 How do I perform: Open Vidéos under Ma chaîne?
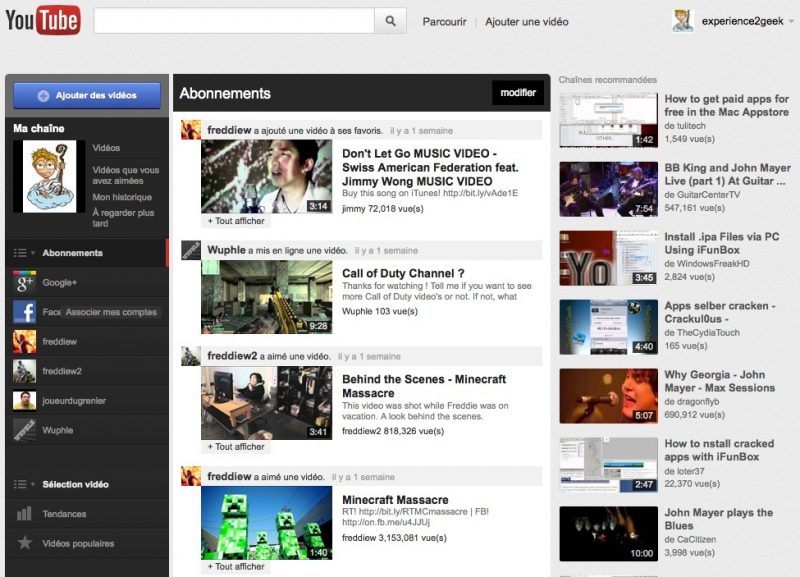(106, 148)
